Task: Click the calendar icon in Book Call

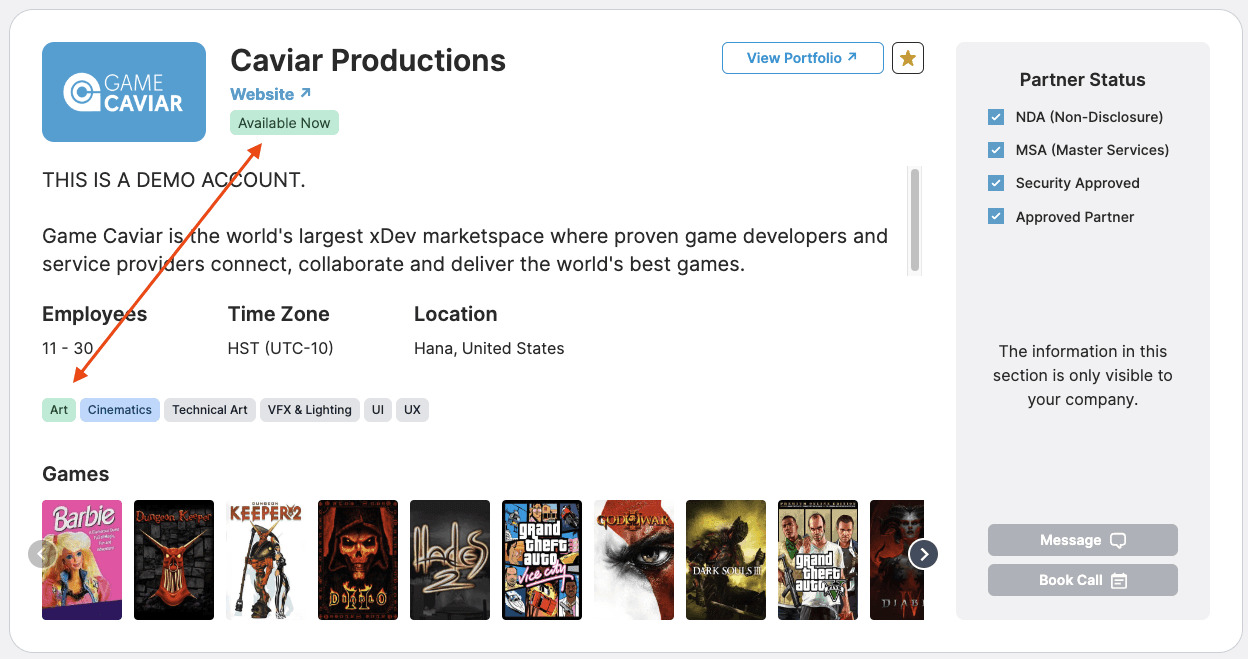Action: click(1119, 580)
